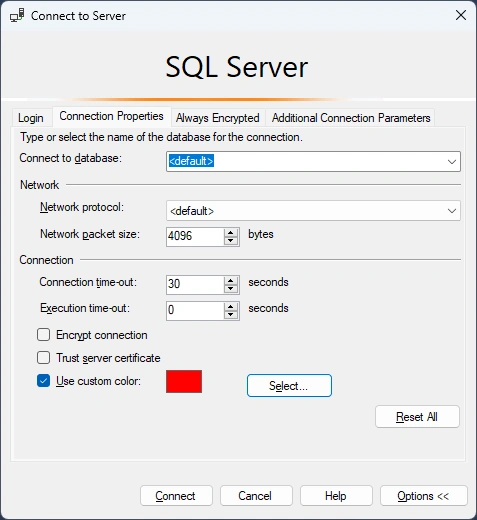Click the Connection time-out field
This screenshot has width=477, height=520.
coord(195,285)
